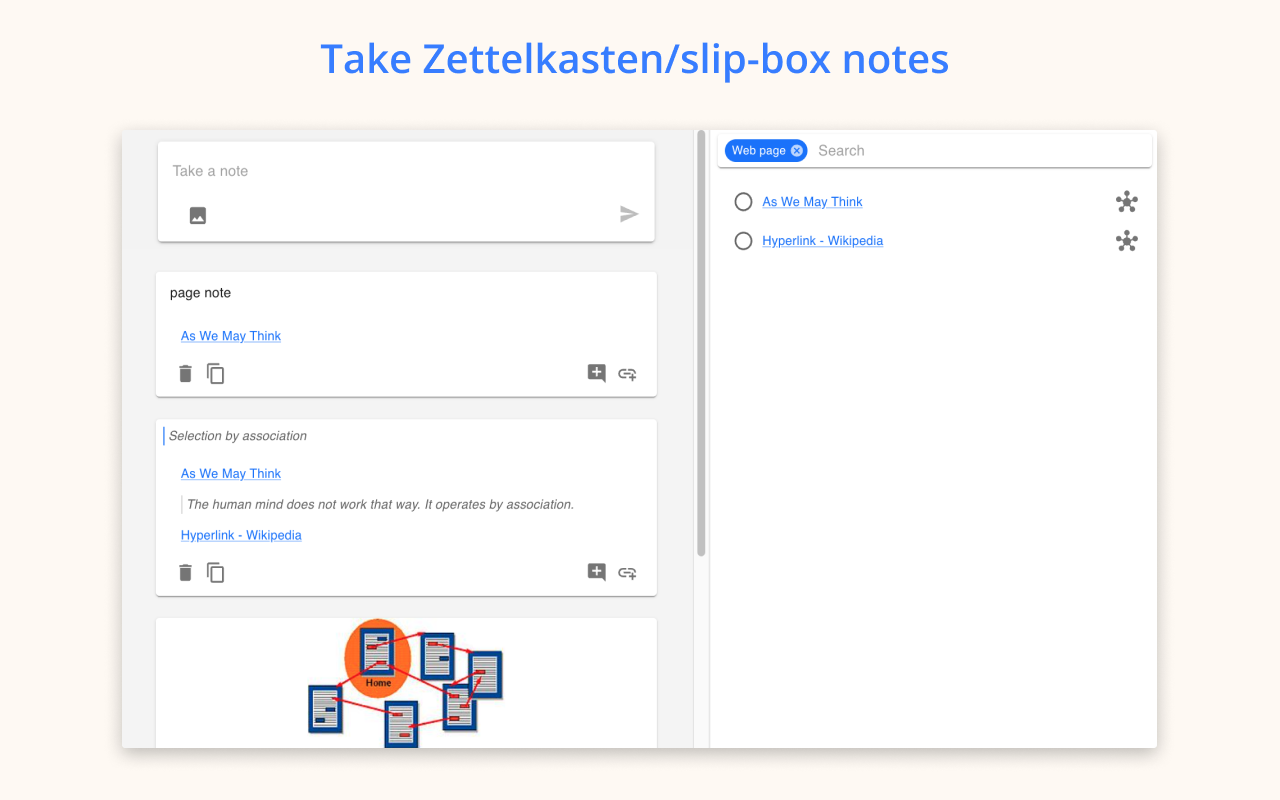Copy the 'Selection by association' note
Image resolution: width=1280 pixels, height=800 pixels.
click(216, 573)
